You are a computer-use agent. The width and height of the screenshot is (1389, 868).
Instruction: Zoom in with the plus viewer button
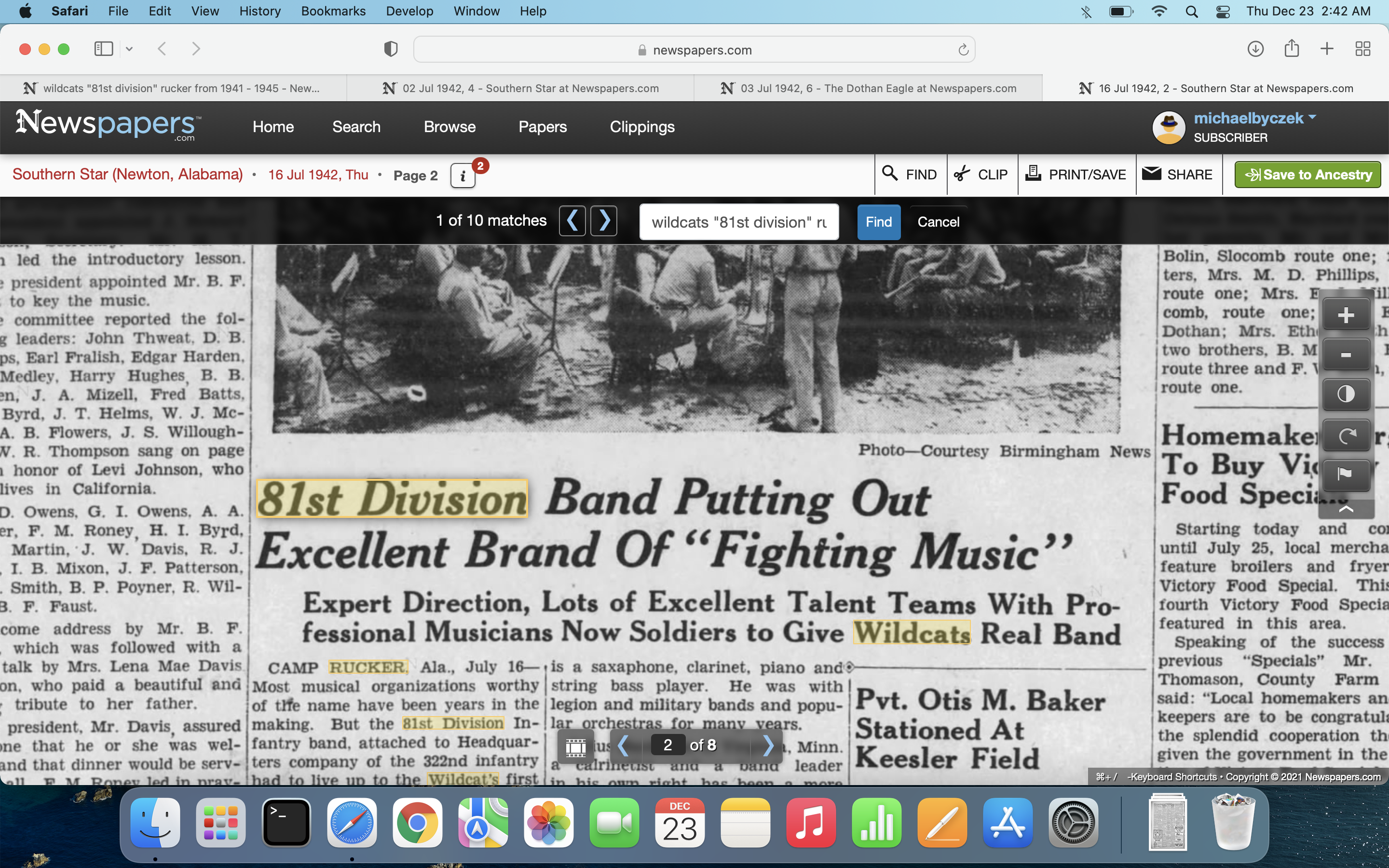point(1346,314)
